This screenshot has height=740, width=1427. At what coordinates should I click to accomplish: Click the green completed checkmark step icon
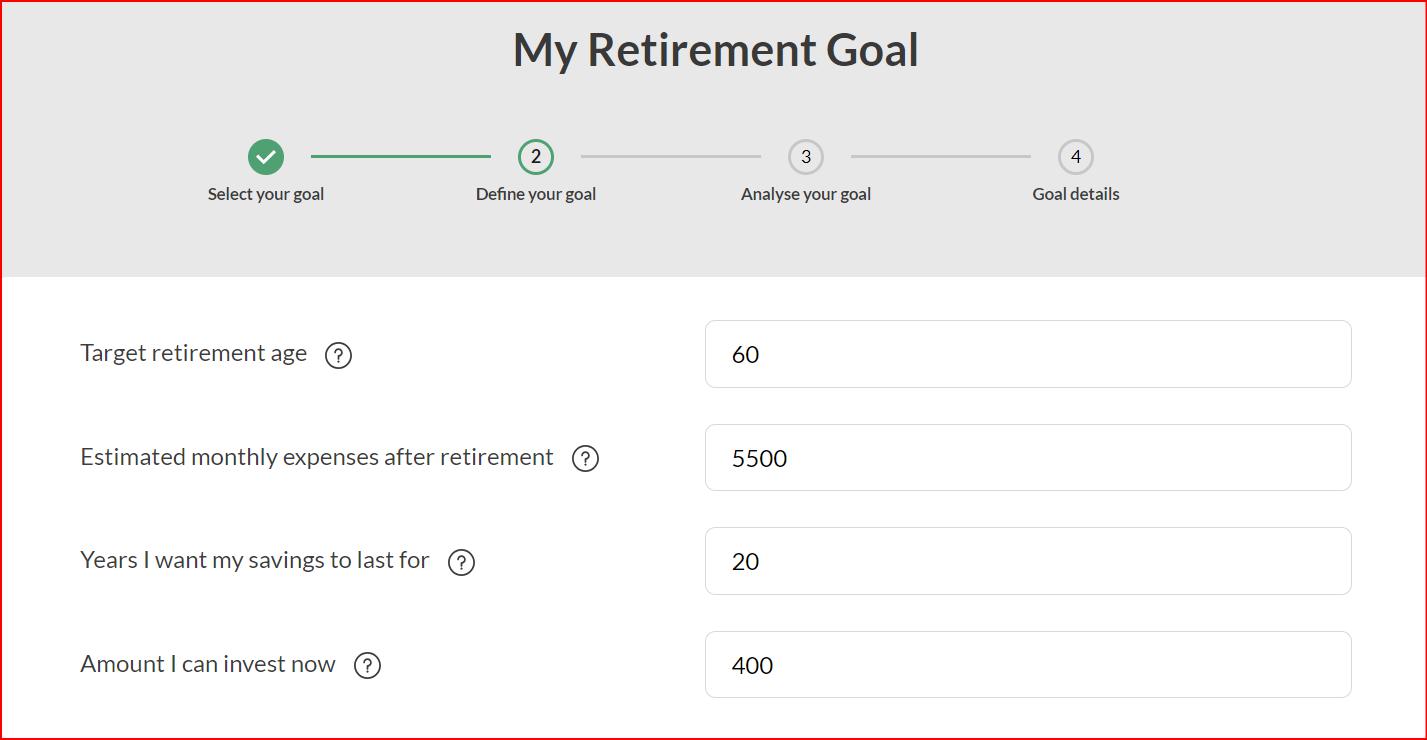click(x=266, y=157)
